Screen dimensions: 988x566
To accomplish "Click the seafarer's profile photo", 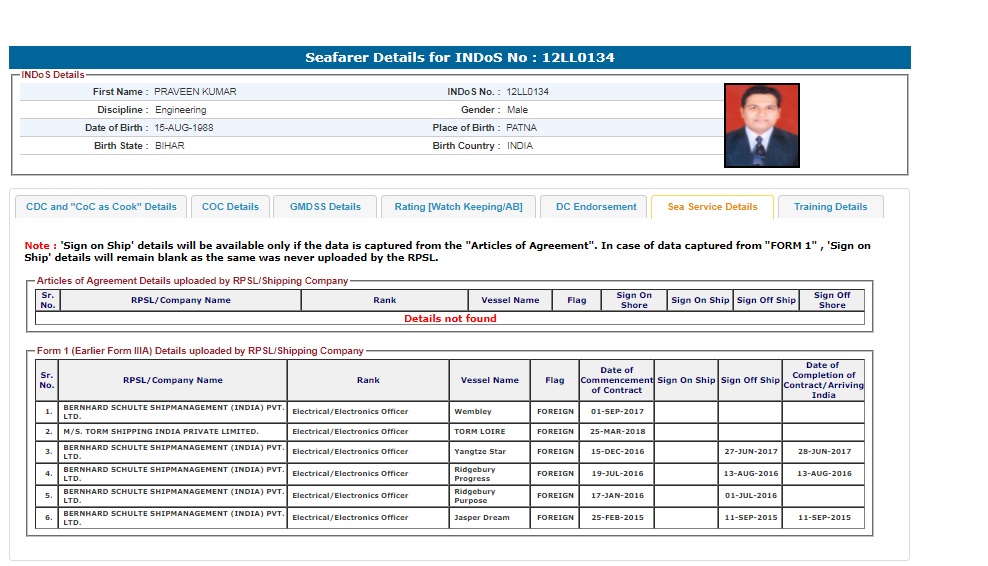I will click(x=762, y=125).
